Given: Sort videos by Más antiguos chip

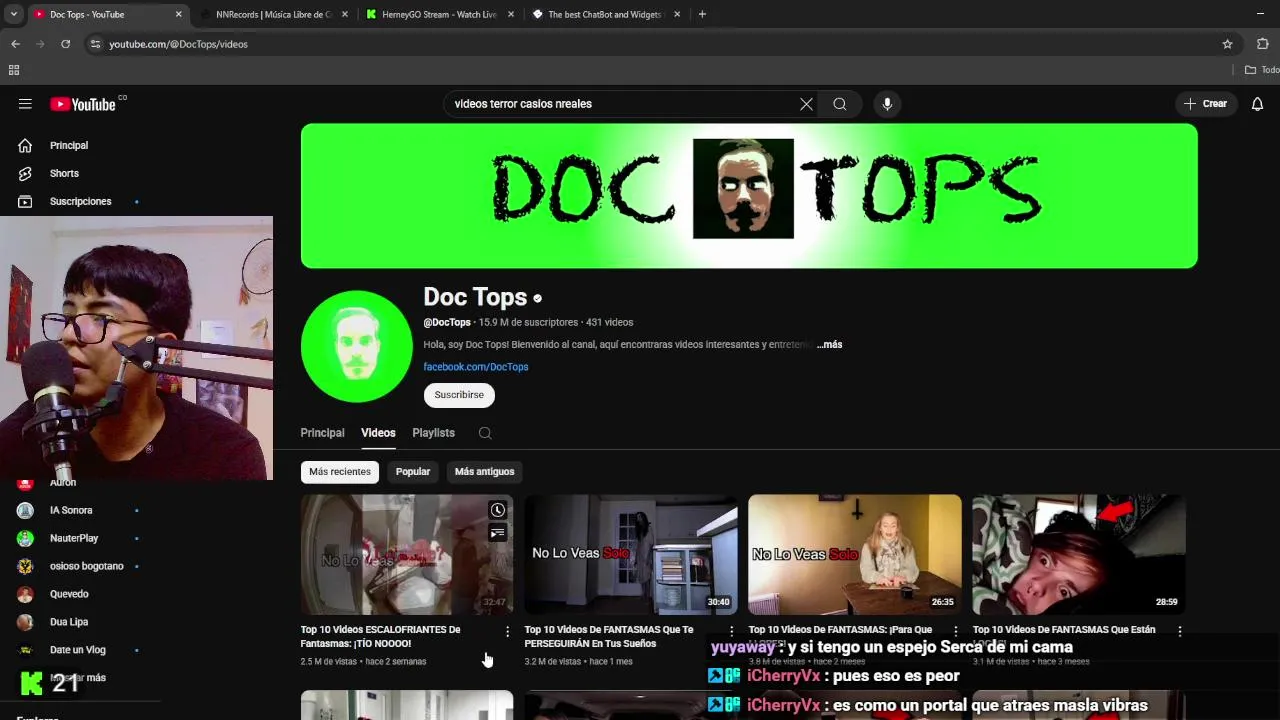Looking at the screenshot, I should (484, 472).
